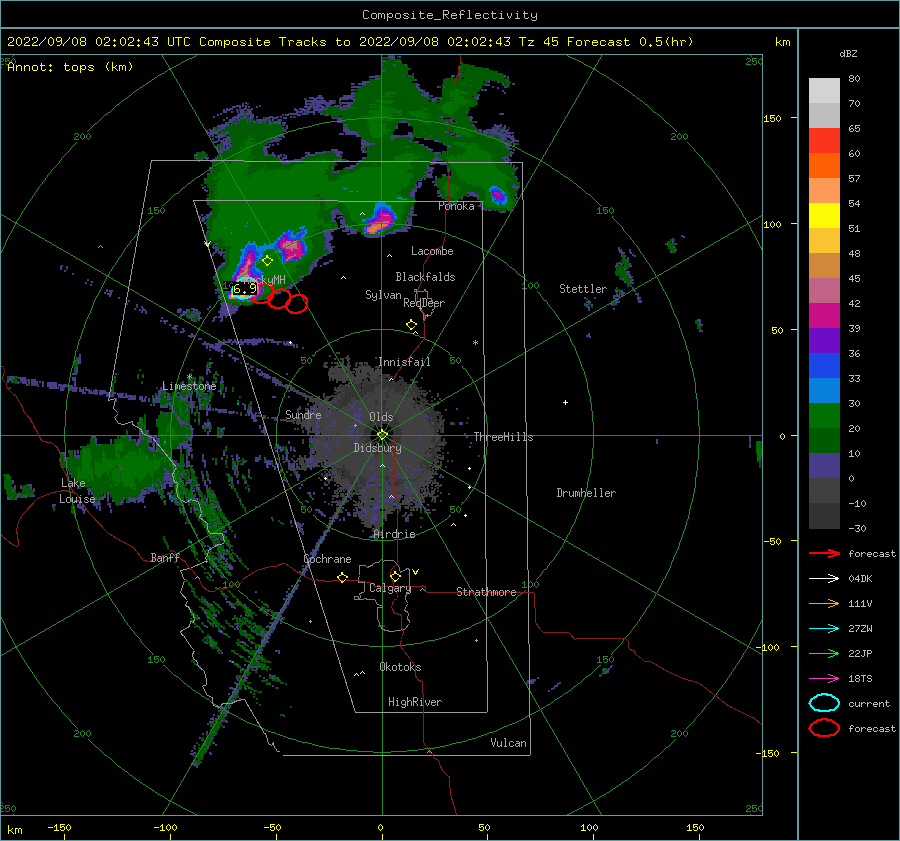This screenshot has height=841, width=900.
Task: Click the Vulcan city label
Action: (509, 743)
